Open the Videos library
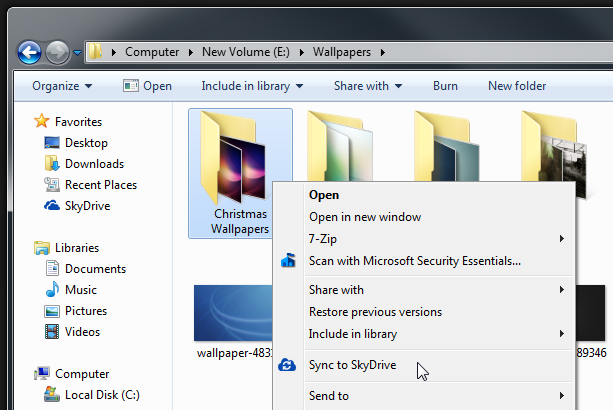Screen dimensions: 613x410 pyautogui.click(x=82, y=332)
